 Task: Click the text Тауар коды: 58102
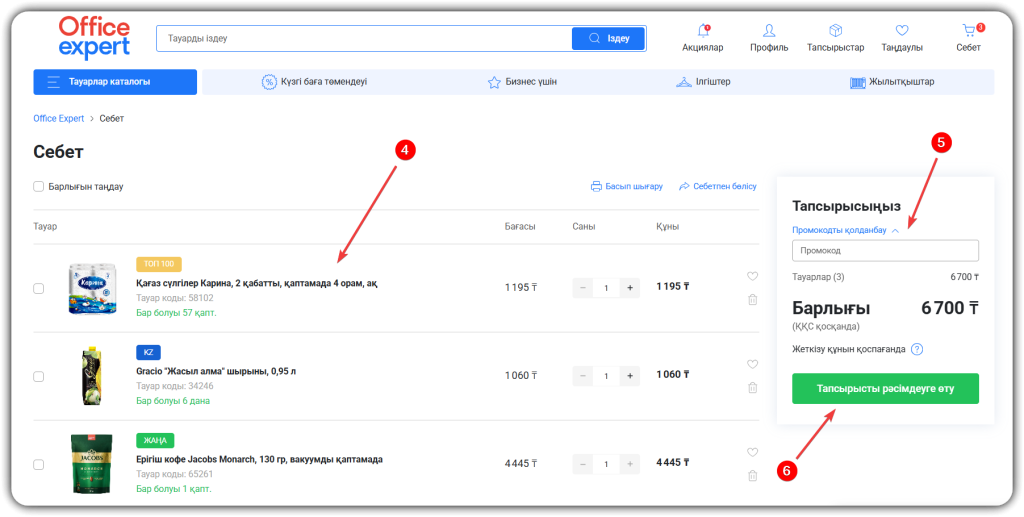point(175,298)
